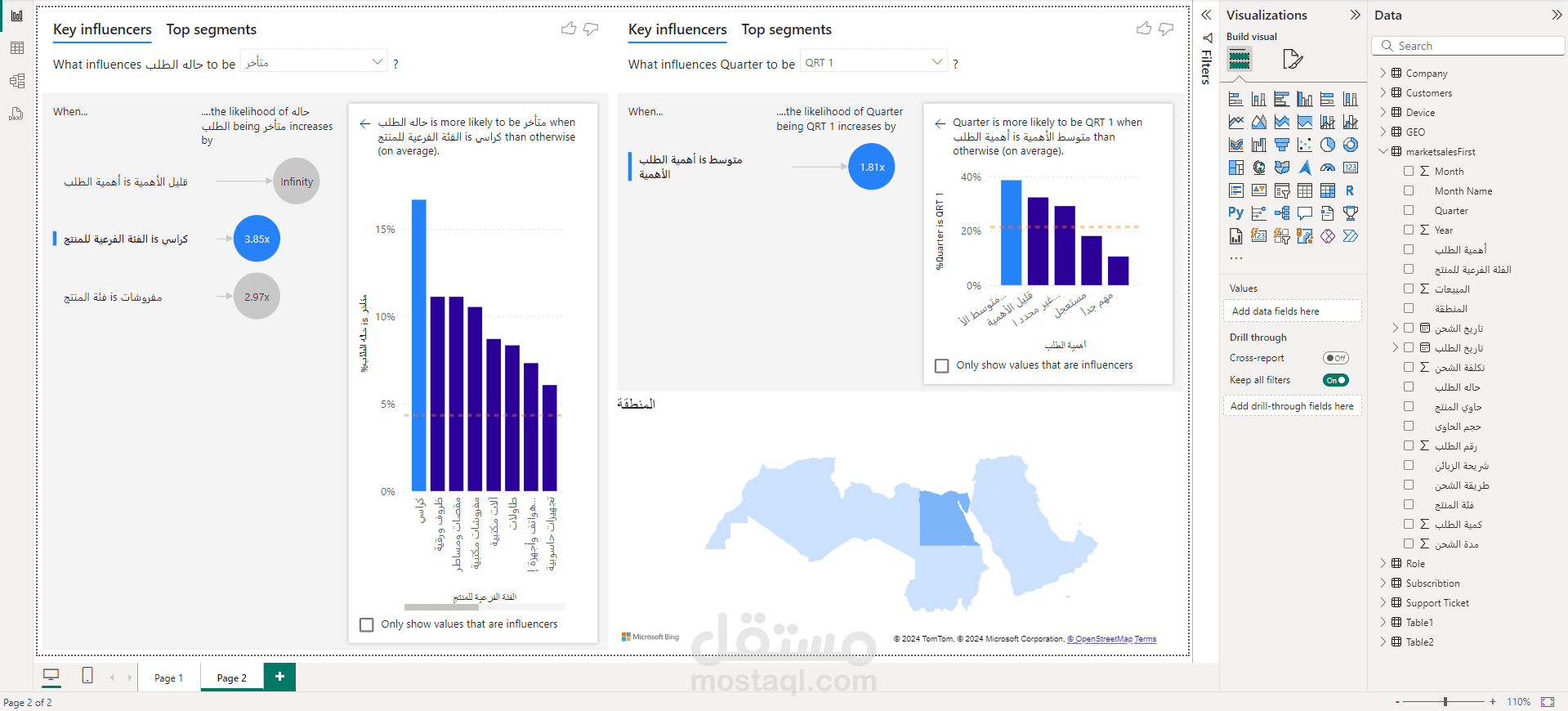
Task: Choose the Decomposition tree visual
Action: [1282, 213]
